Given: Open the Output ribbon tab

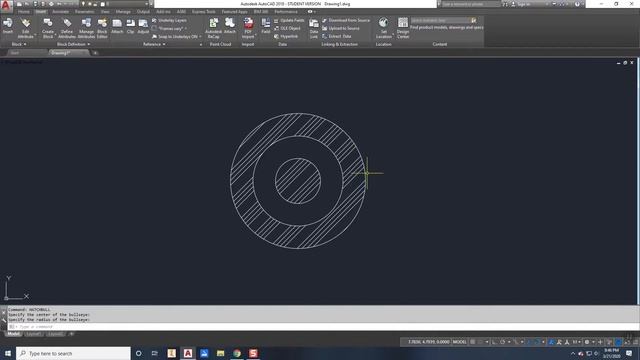Looking at the screenshot, I should tap(143, 12).
